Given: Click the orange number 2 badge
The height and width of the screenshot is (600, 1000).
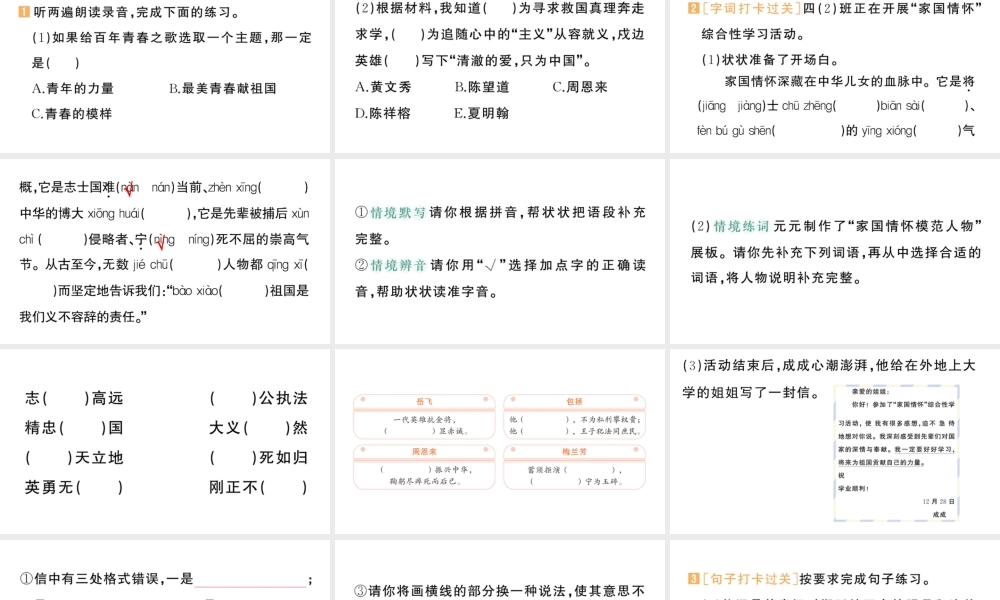Looking at the screenshot, I should (x=694, y=8).
